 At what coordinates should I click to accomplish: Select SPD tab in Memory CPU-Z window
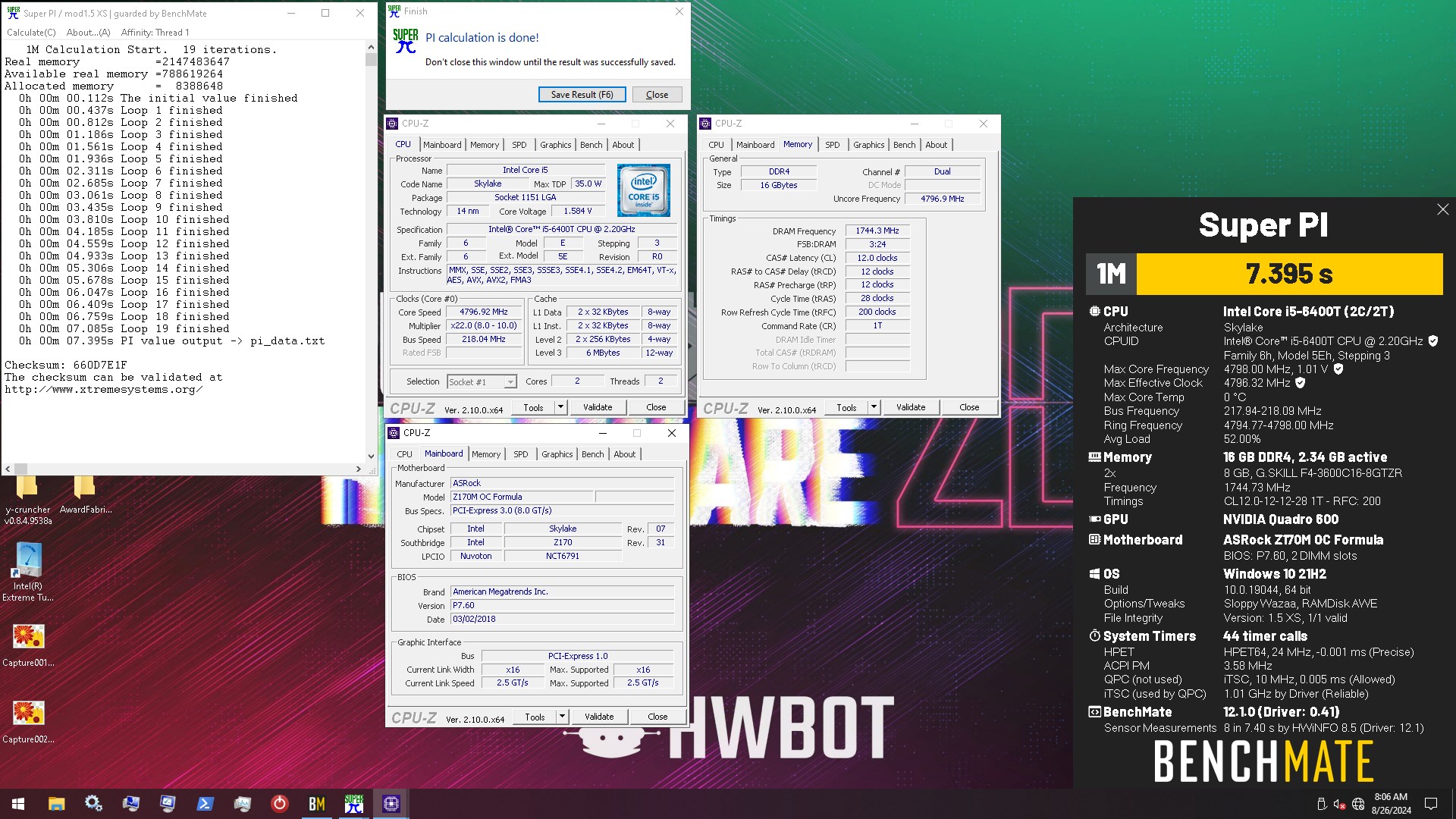tap(832, 145)
